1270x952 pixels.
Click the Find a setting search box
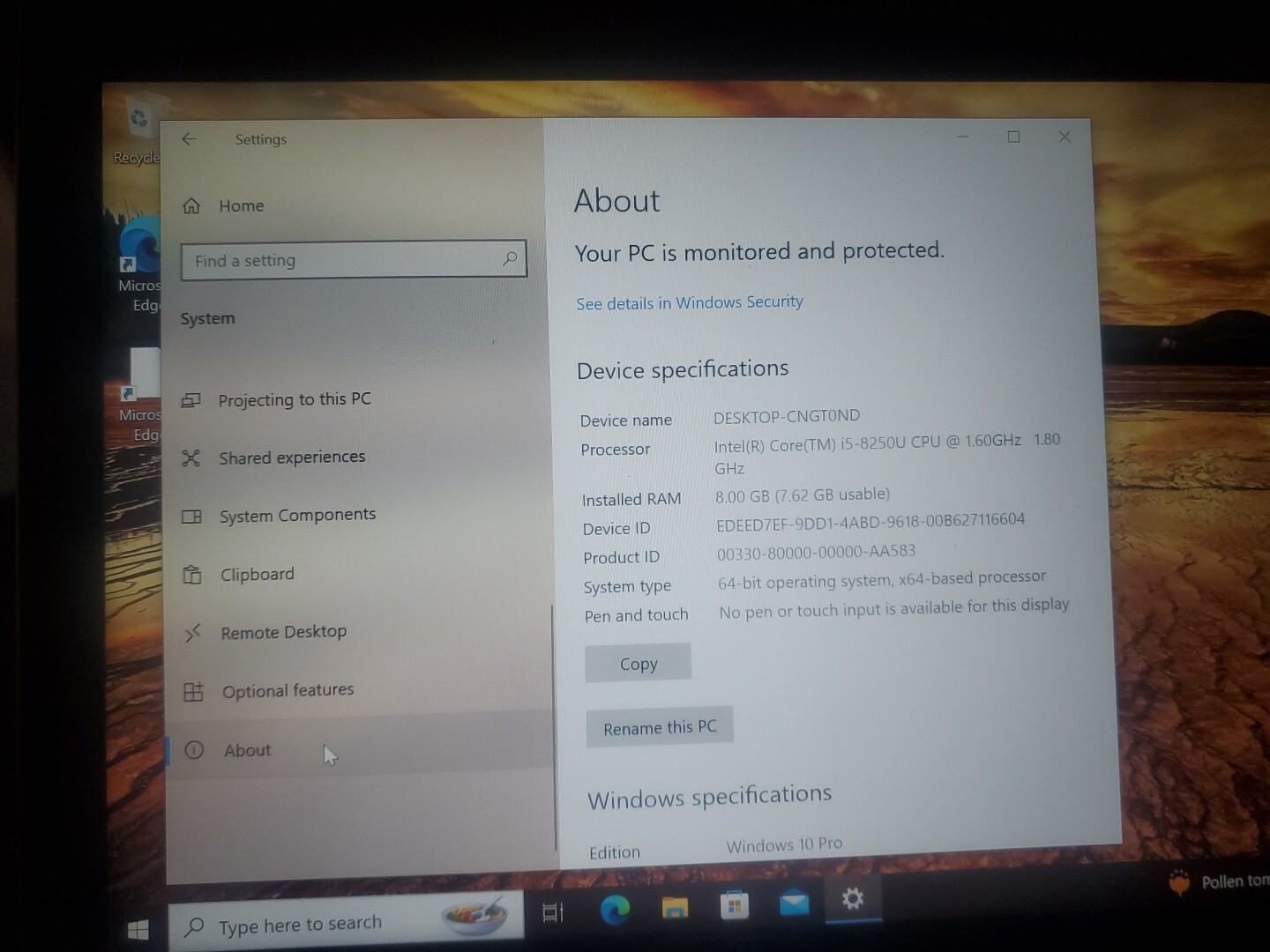354,260
